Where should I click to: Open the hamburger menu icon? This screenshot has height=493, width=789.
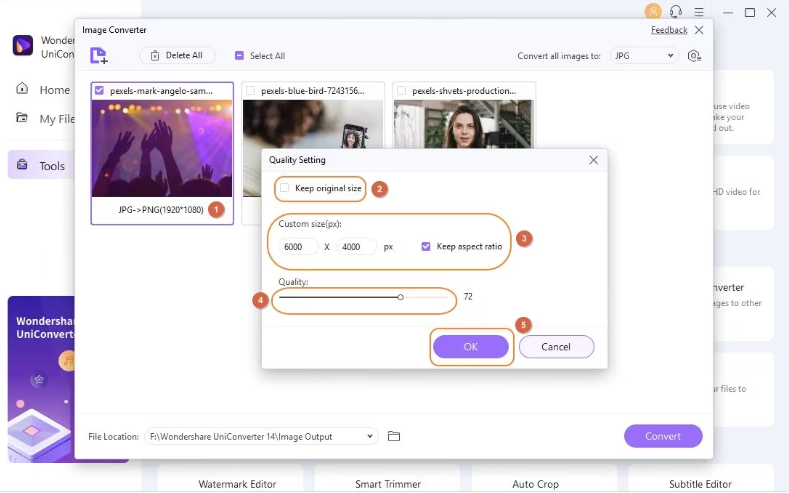click(x=700, y=12)
